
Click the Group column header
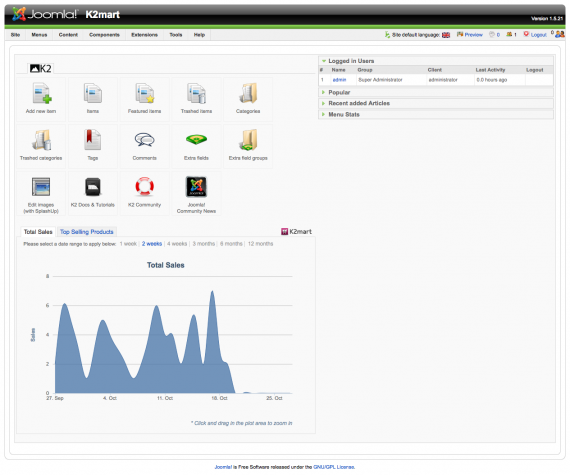coord(365,70)
